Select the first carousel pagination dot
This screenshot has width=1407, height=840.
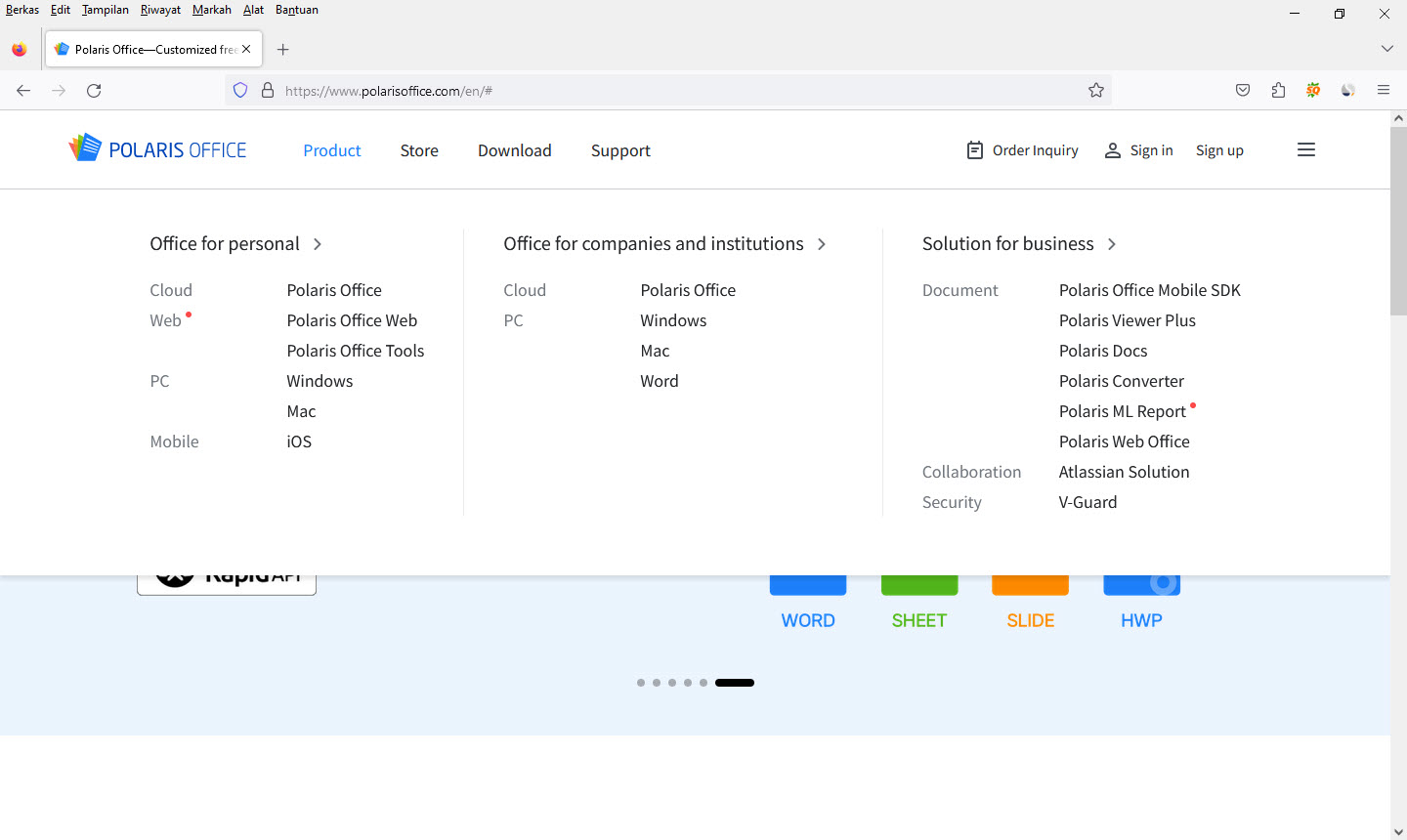tap(641, 682)
